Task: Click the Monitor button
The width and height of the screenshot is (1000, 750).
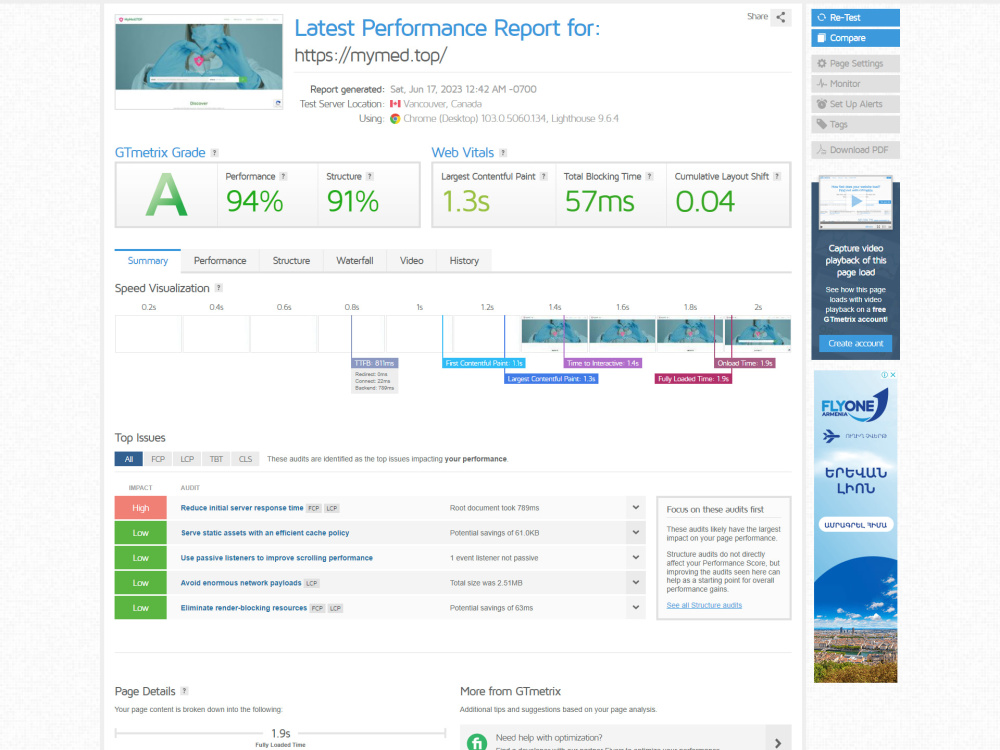Action: pyautogui.click(x=855, y=84)
